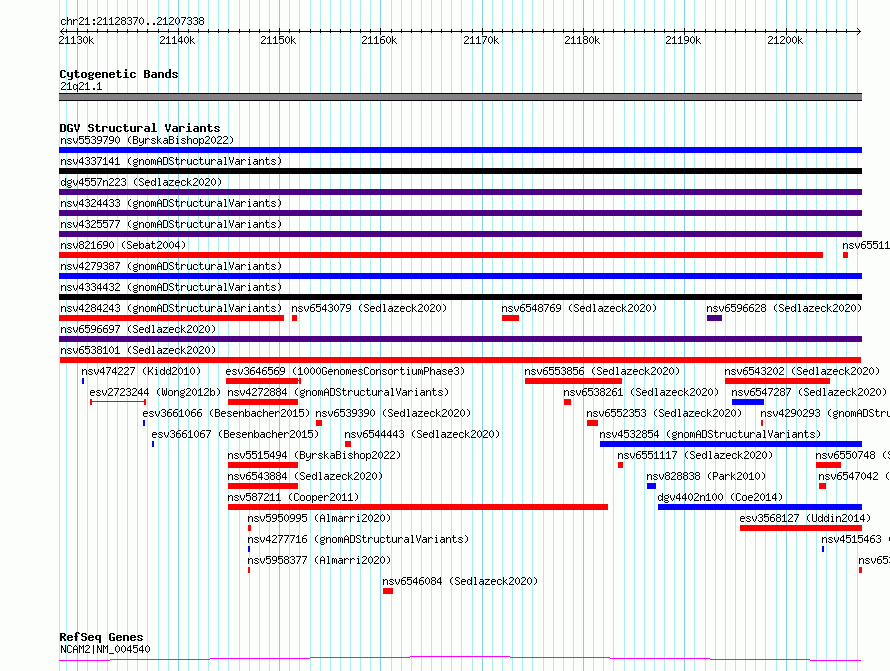Click the nsv6543079 (Sedlazeck2020) label

point(369,308)
